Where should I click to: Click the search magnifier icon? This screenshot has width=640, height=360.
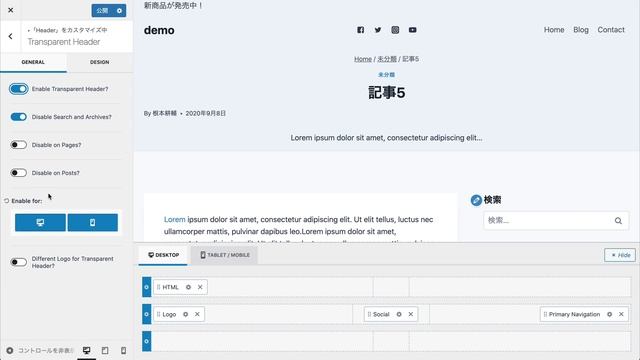click(618, 221)
